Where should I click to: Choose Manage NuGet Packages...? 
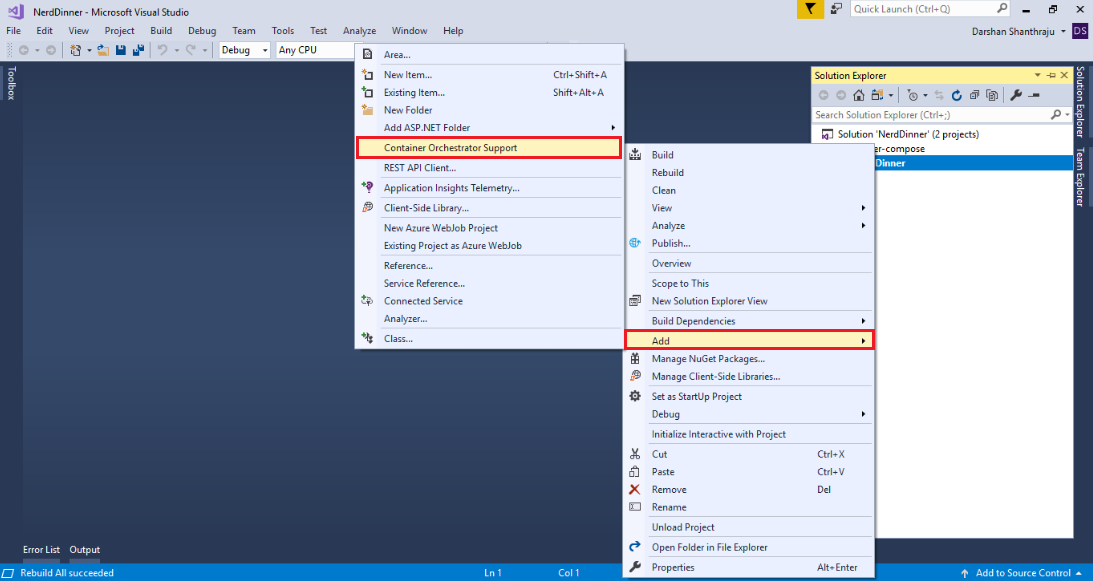748,359
